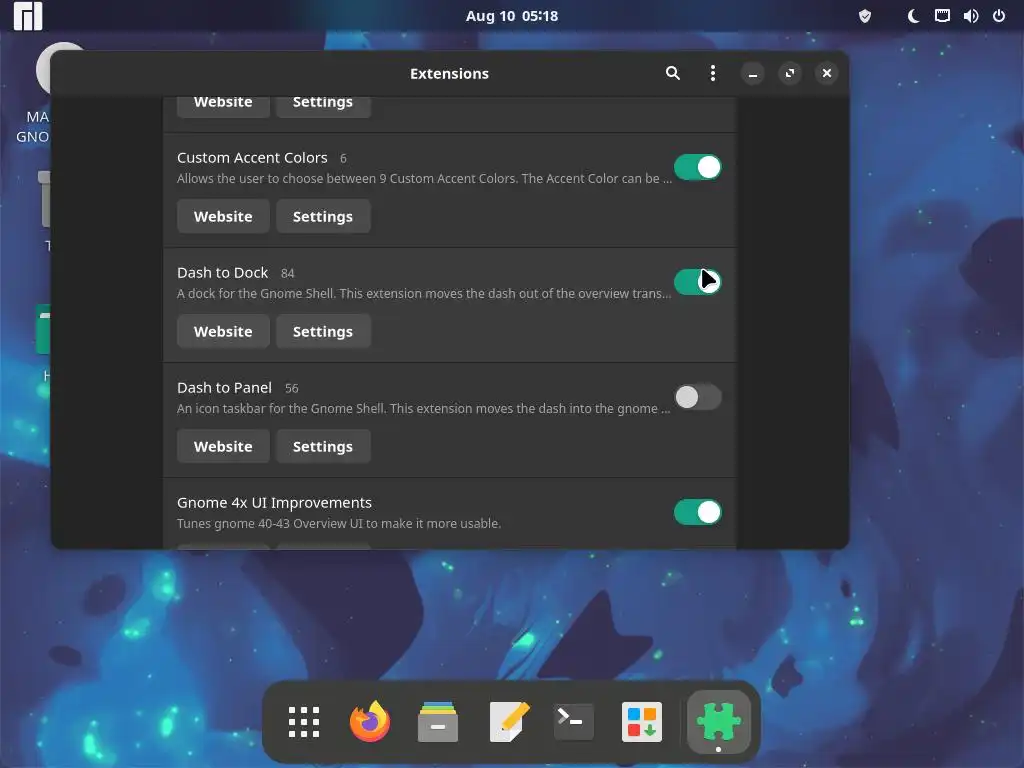Click the Manjaro logo in top panel
This screenshot has height=768, width=1024.
(28, 16)
